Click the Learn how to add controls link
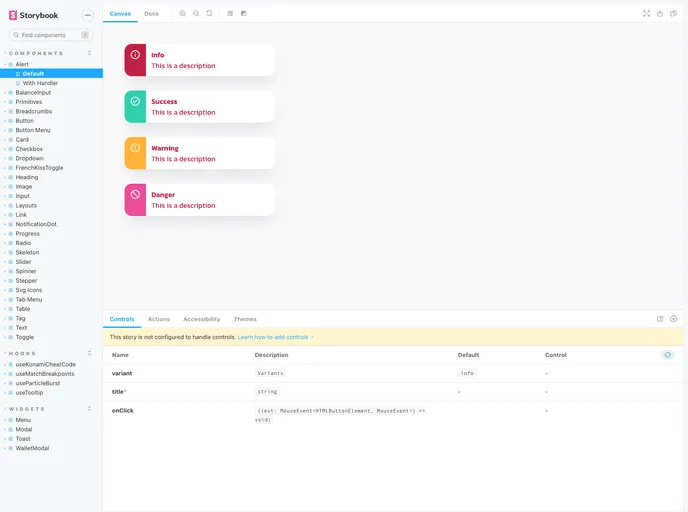This screenshot has height=512, width=688. click(275, 337)
